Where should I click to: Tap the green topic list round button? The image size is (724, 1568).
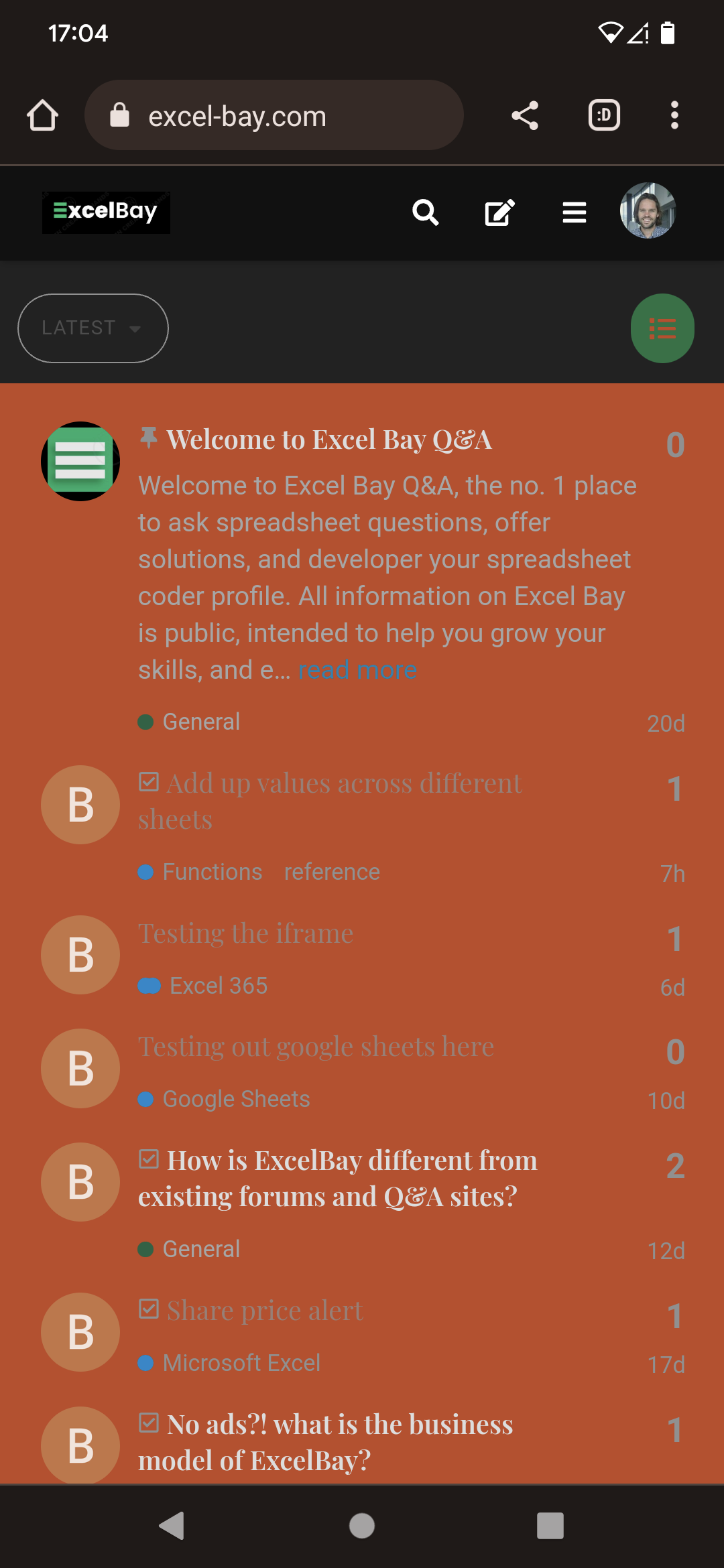coord(662,328)
